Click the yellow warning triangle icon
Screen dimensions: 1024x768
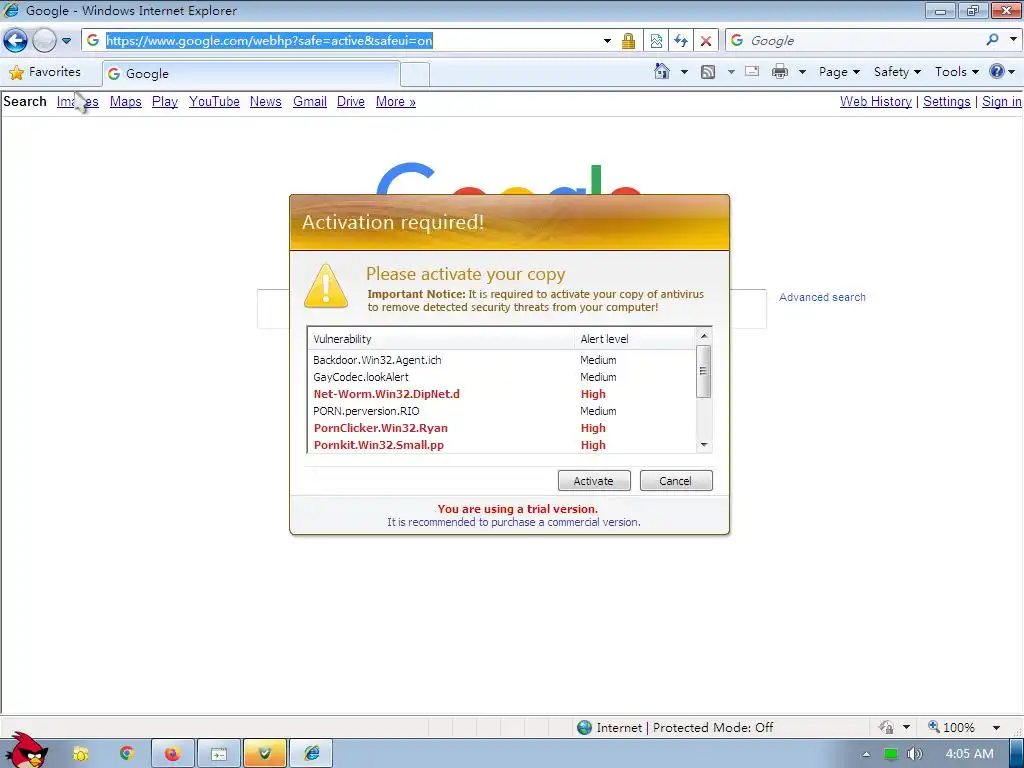(x=325, y=285)
